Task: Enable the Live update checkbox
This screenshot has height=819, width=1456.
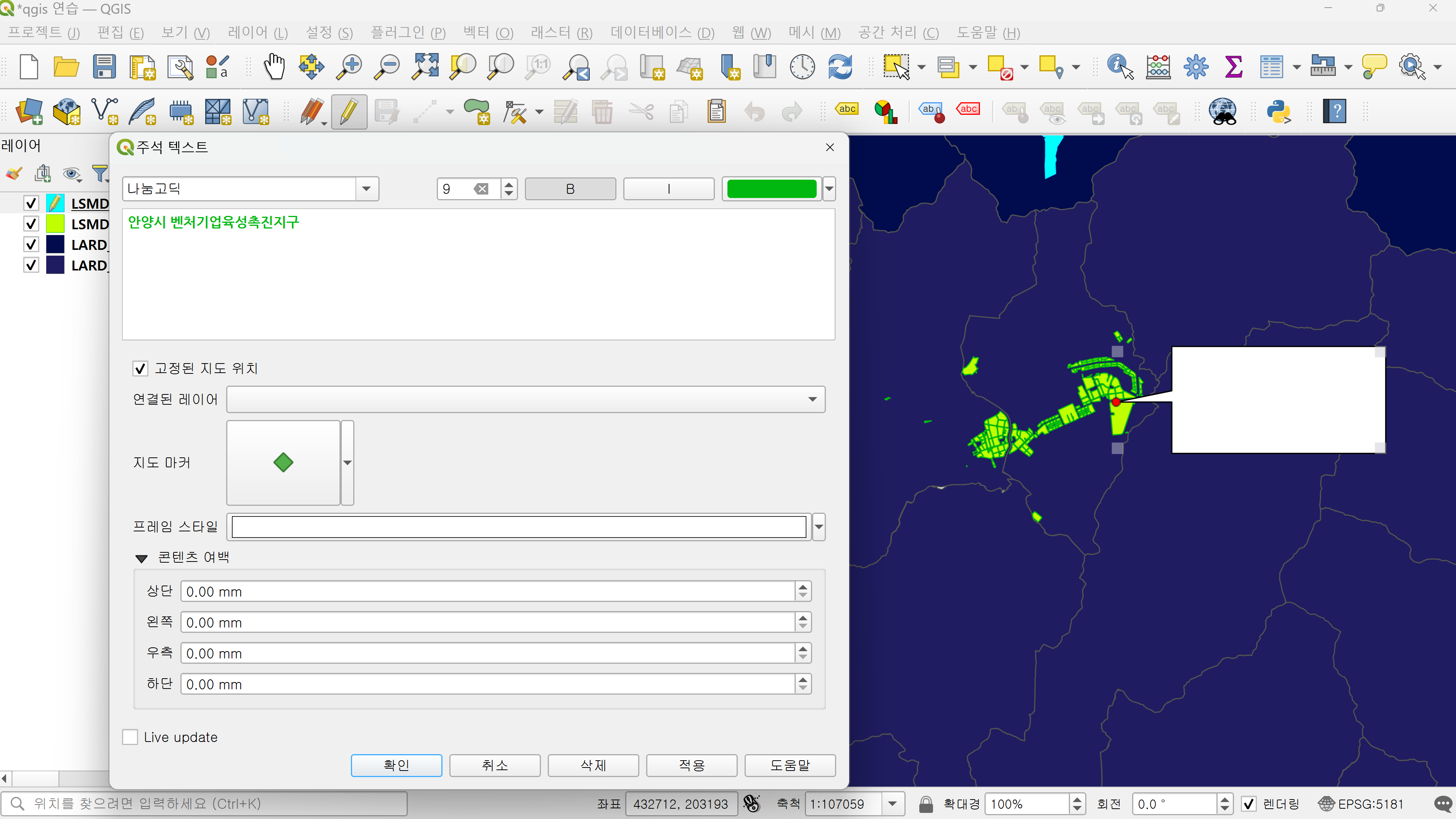Action: (x=130, y=737)
